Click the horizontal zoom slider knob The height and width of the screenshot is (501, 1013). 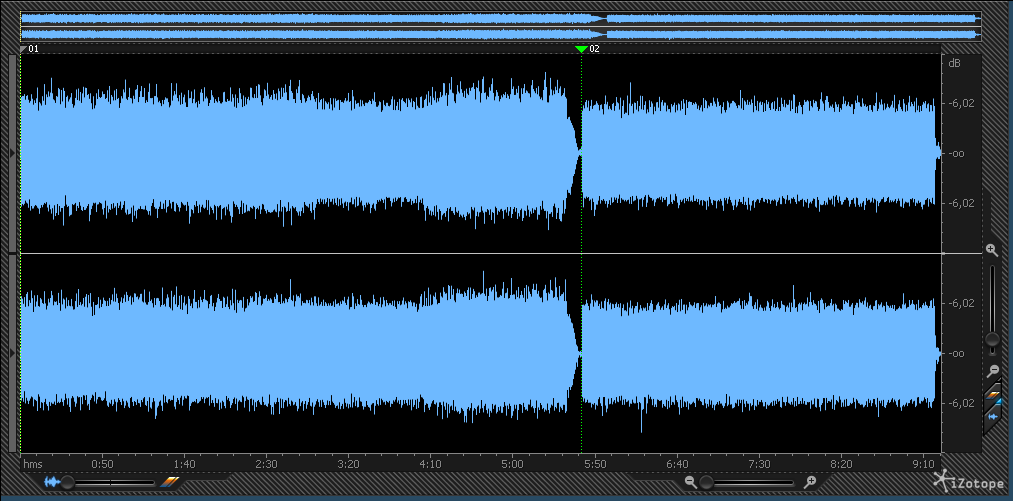pyautogui.click(x=706, y=482)
